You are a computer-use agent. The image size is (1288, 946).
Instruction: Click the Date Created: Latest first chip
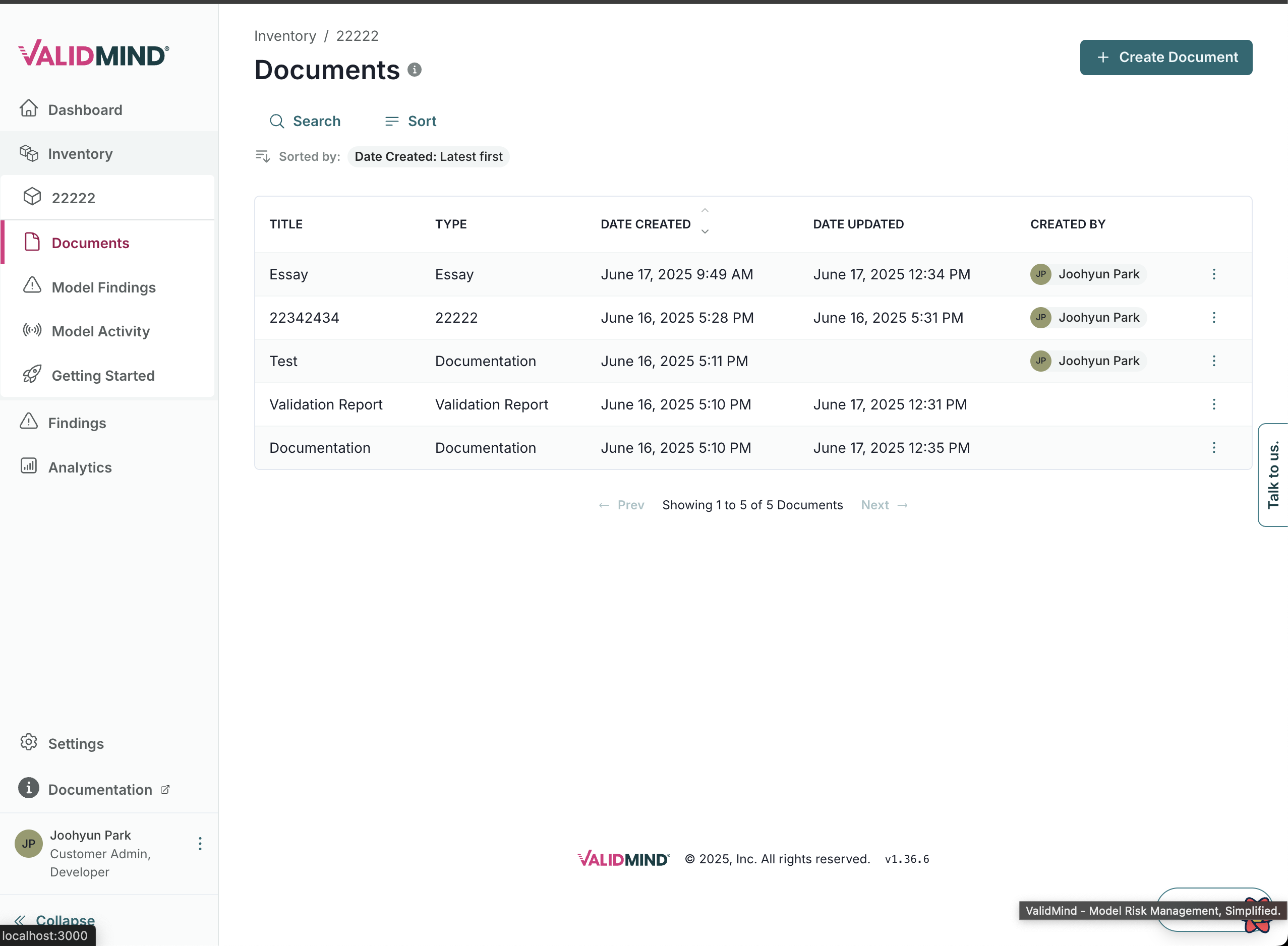coord(428,156)
